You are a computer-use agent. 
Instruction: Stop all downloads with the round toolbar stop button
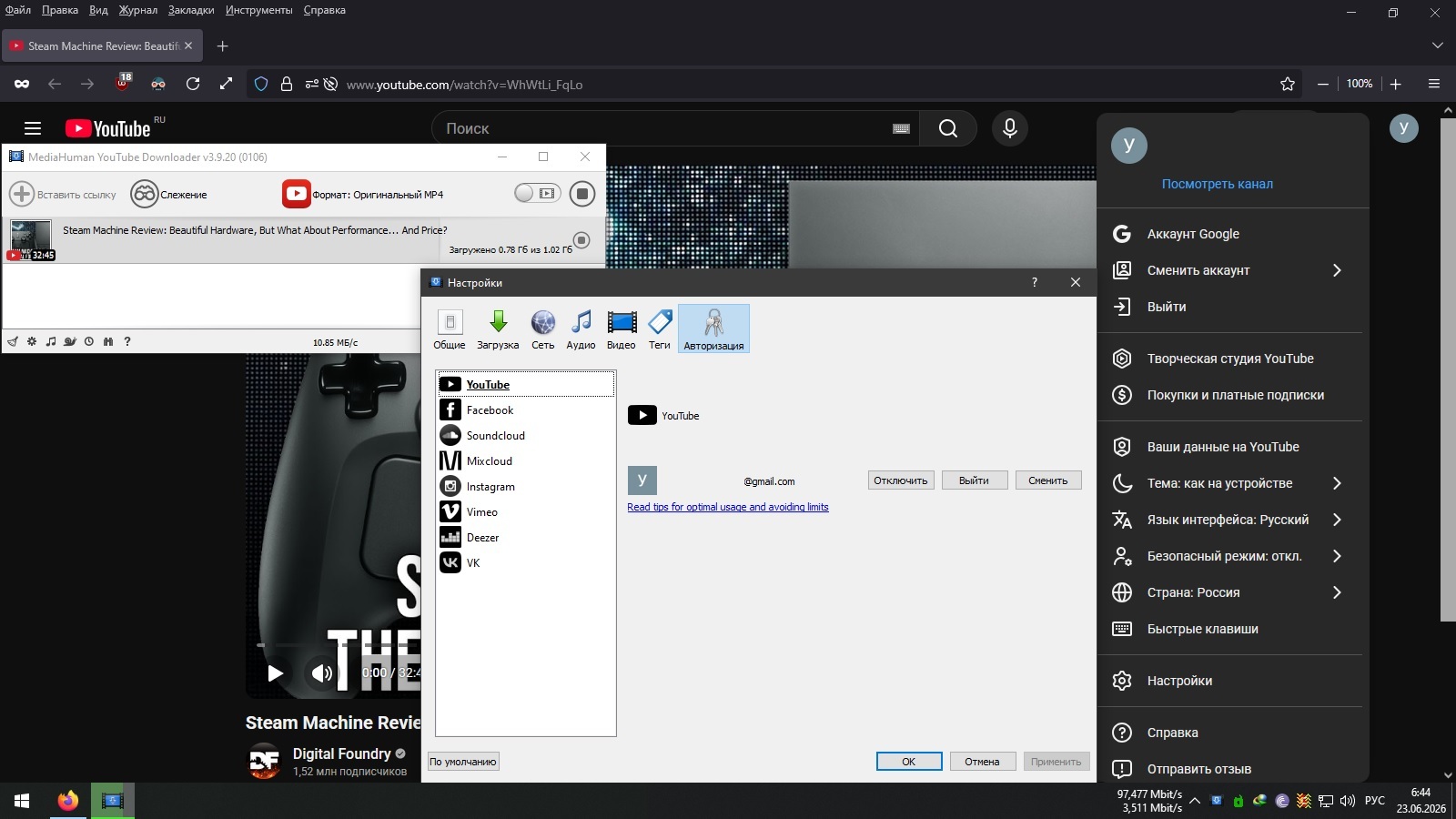tap(582, 194)
